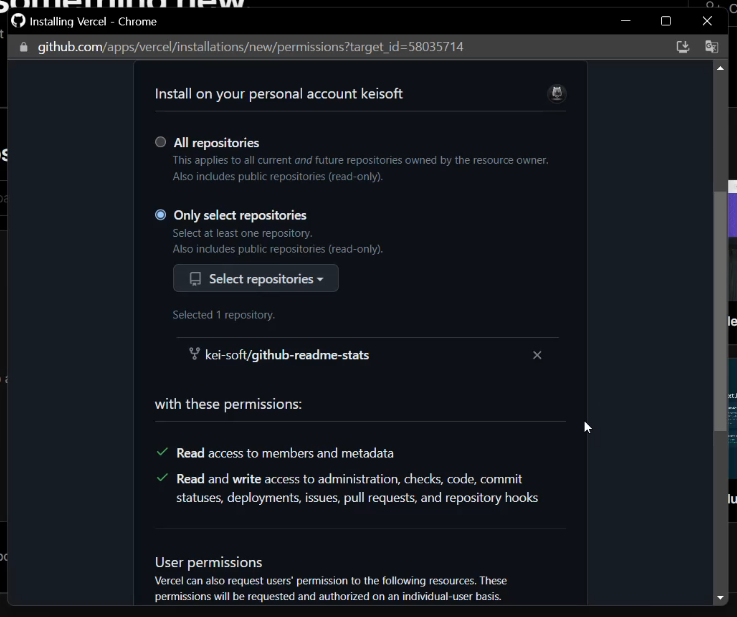Click scrollbar down arrow

click(720, 598)
